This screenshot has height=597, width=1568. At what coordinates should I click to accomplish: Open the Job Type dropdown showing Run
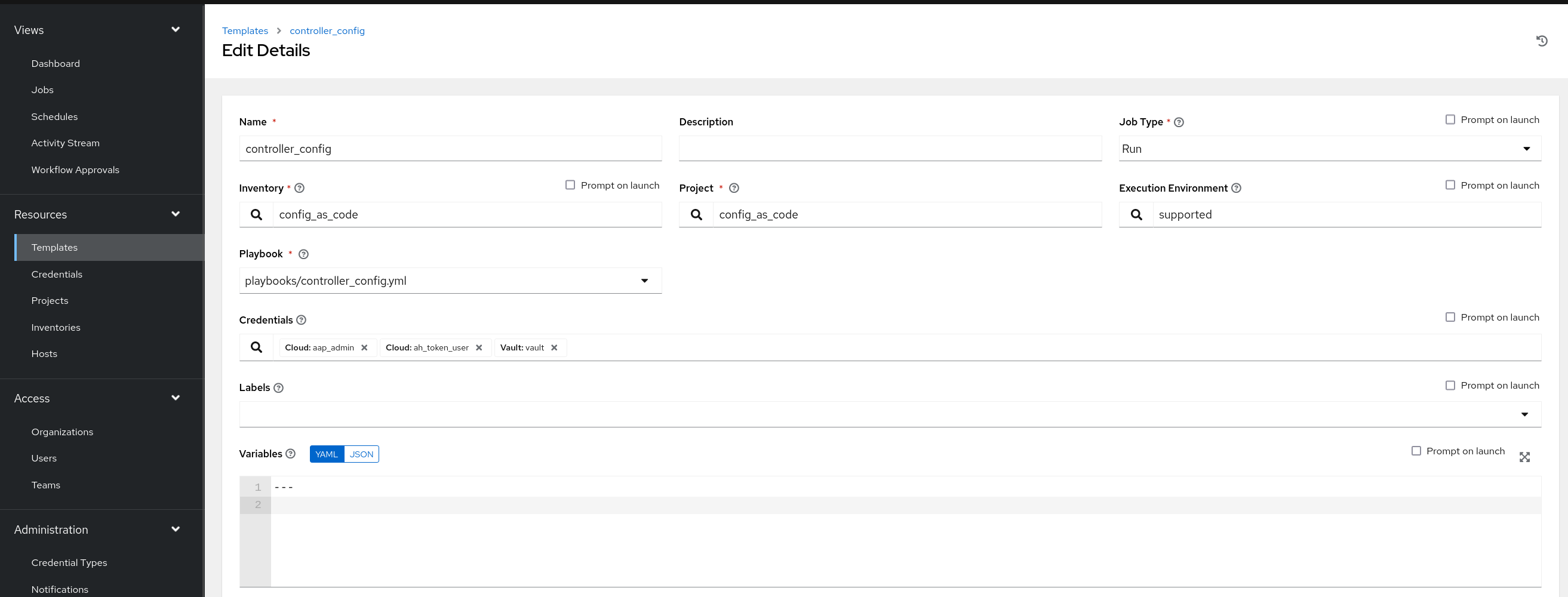click(1329, 149)
